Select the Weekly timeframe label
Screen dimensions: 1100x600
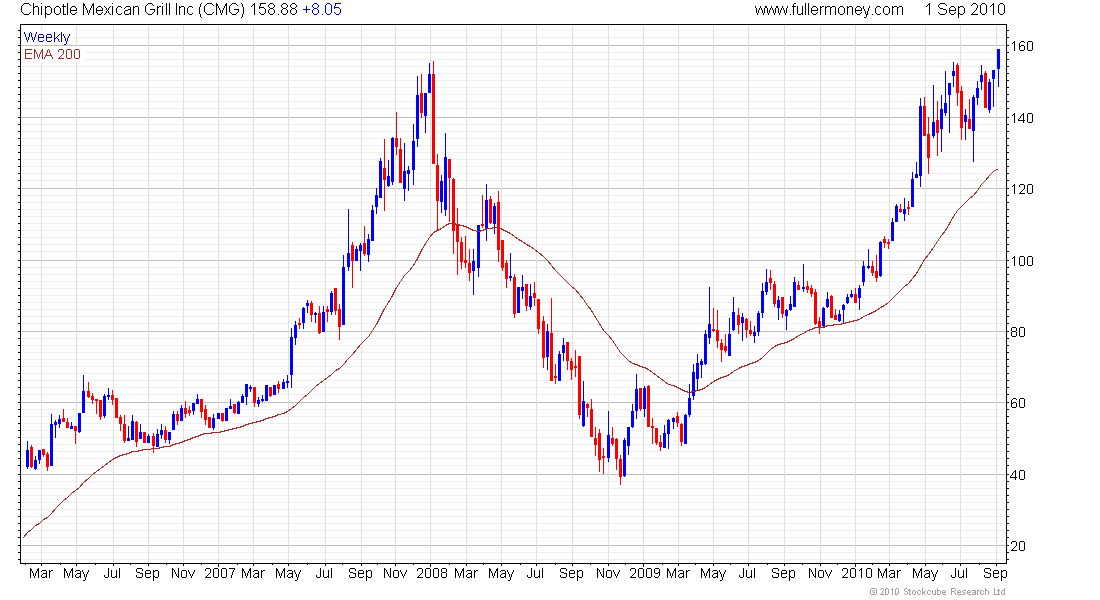coord(47,37)
